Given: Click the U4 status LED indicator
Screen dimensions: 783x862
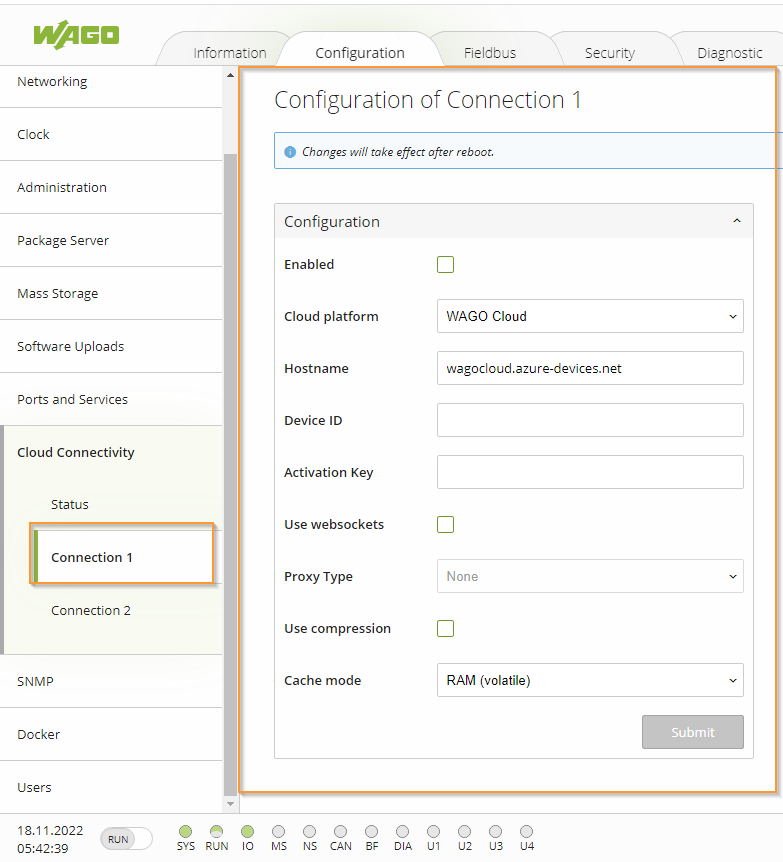Looking at the screenshot, I should point(526,831).
